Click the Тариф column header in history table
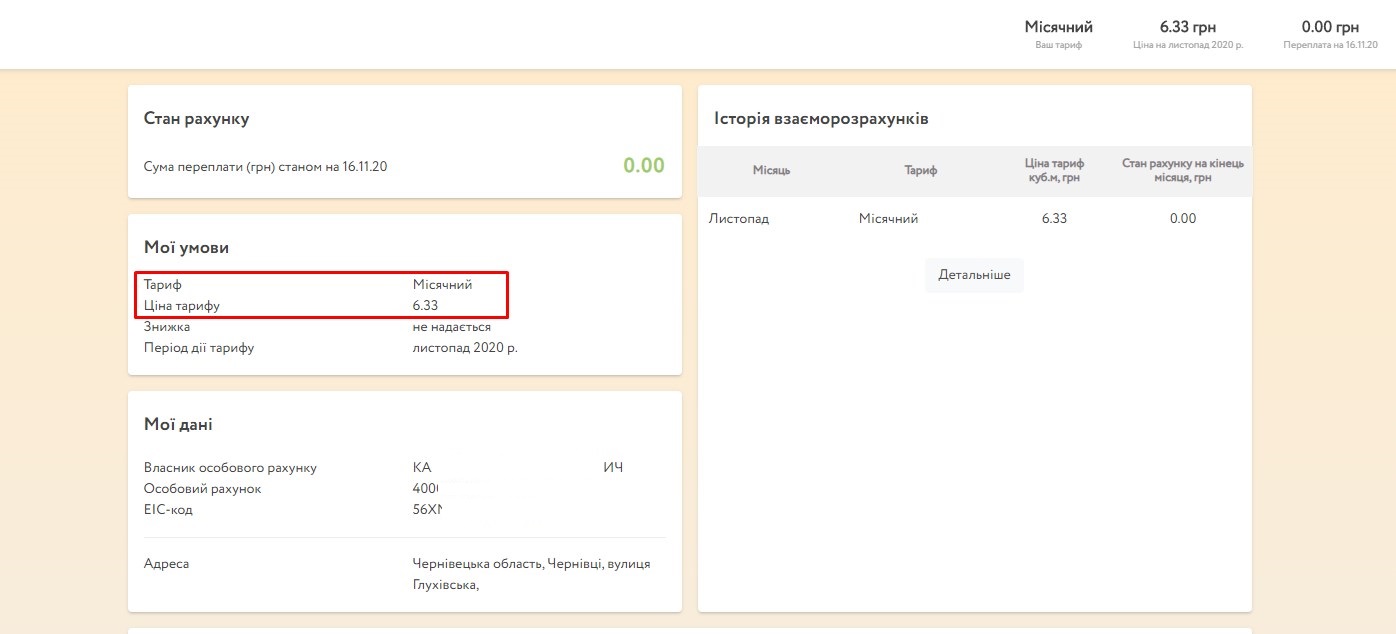1396x634 pixels. [920, 171]
